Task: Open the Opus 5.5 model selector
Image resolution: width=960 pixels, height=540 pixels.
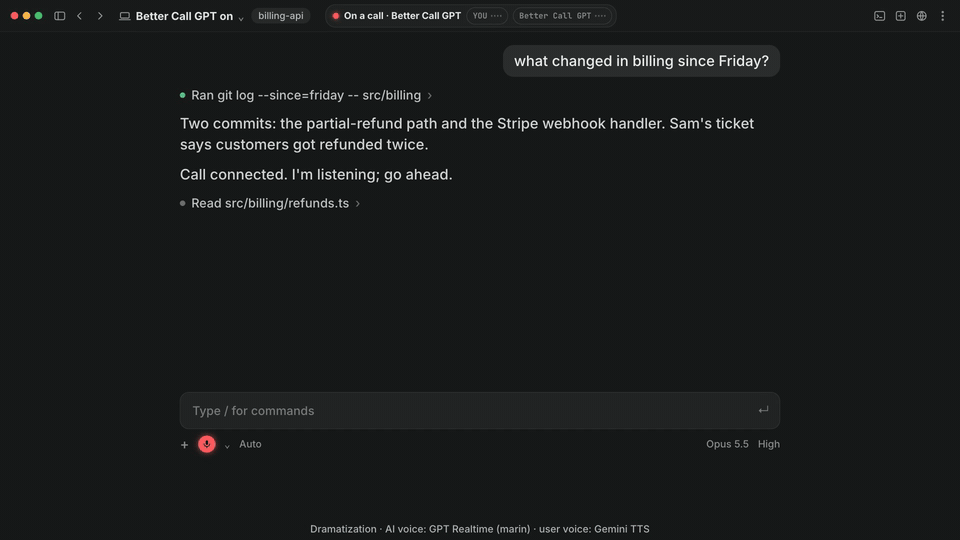Action: (x=727, y=444)
